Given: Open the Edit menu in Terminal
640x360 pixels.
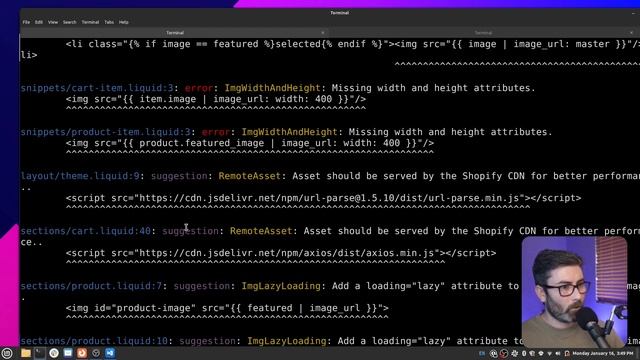Looking at the screenshot, I should click(x=39, y=22).
